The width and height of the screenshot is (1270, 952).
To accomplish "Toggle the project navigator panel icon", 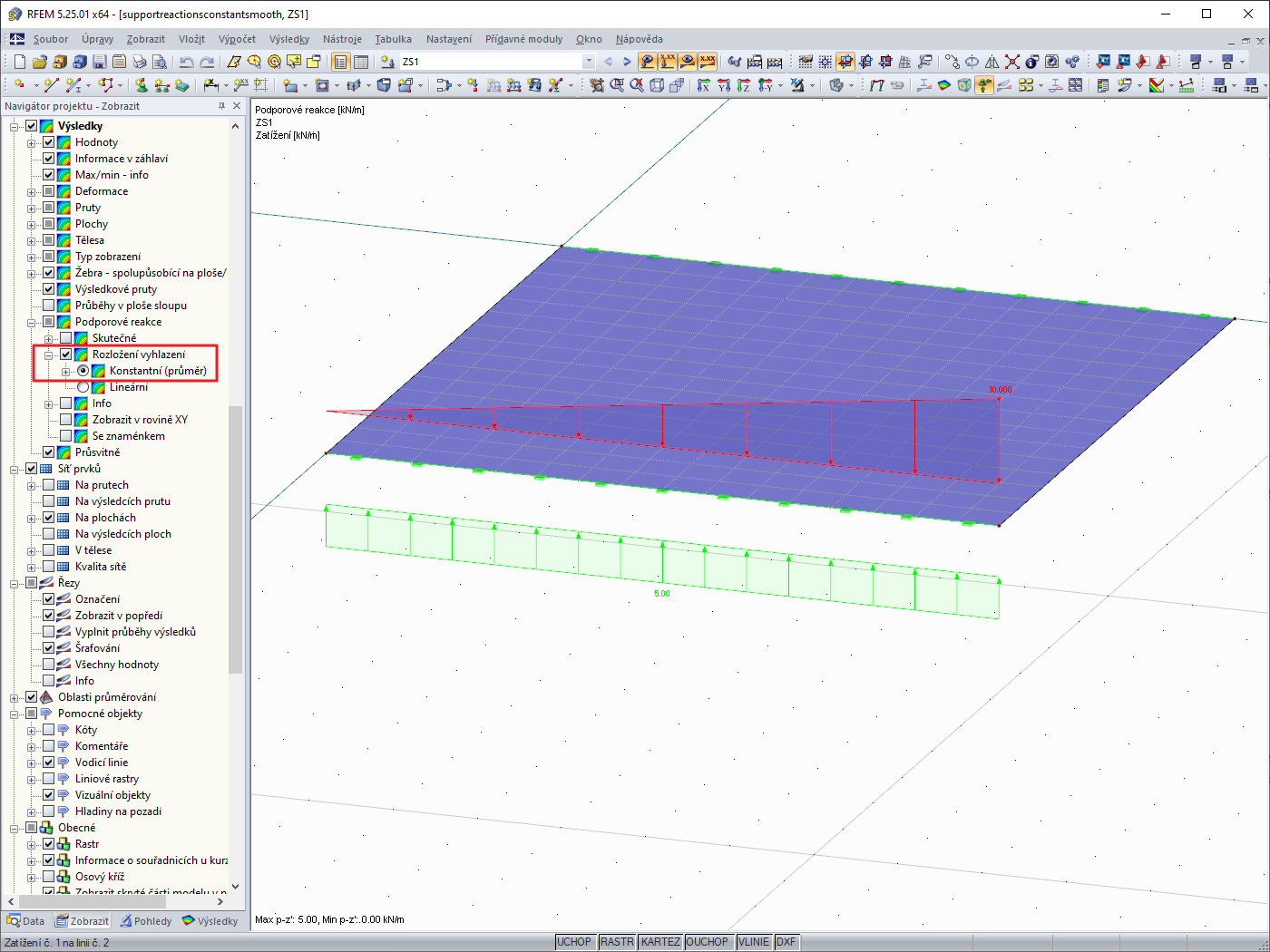I will (x=340, y=62).
